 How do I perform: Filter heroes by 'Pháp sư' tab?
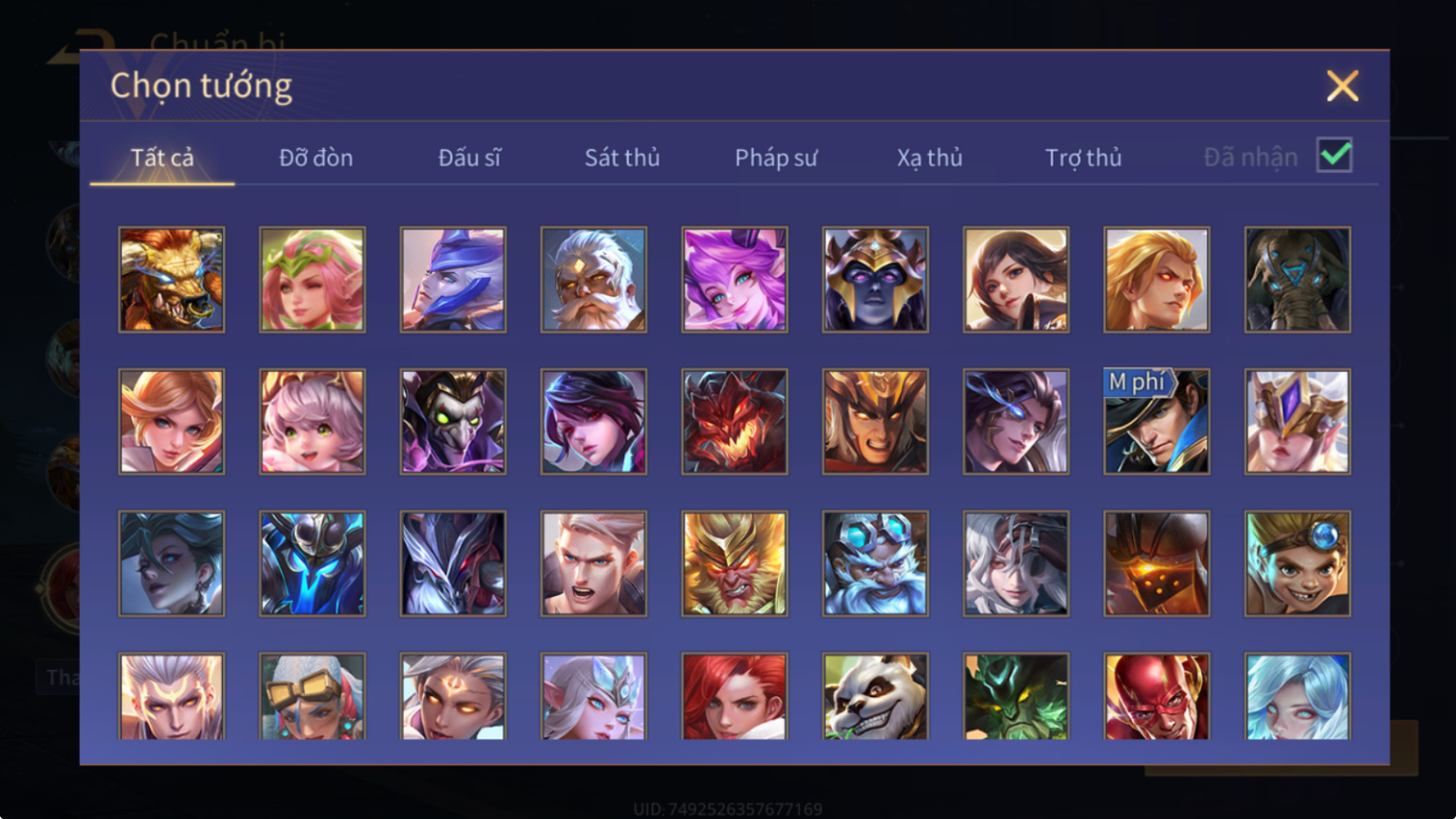pos(776,158)
